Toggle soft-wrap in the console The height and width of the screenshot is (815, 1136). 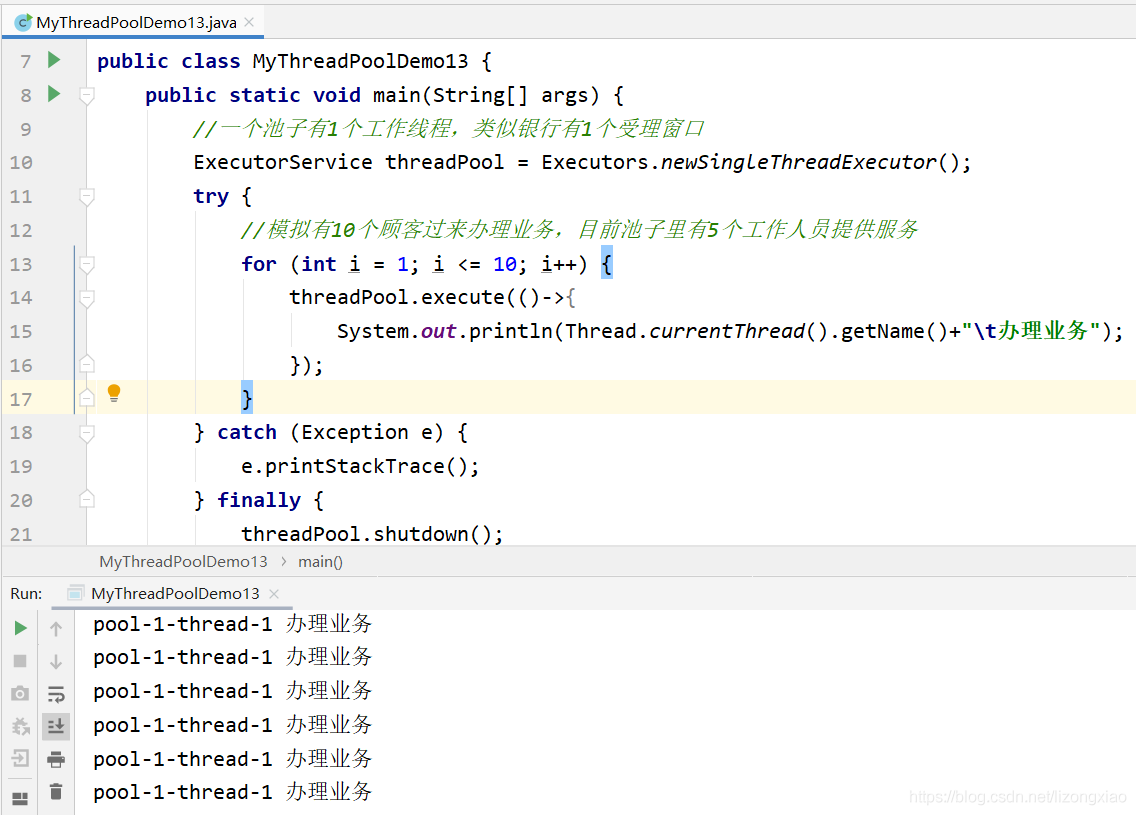pyautogui.click(x=56, y=694)
